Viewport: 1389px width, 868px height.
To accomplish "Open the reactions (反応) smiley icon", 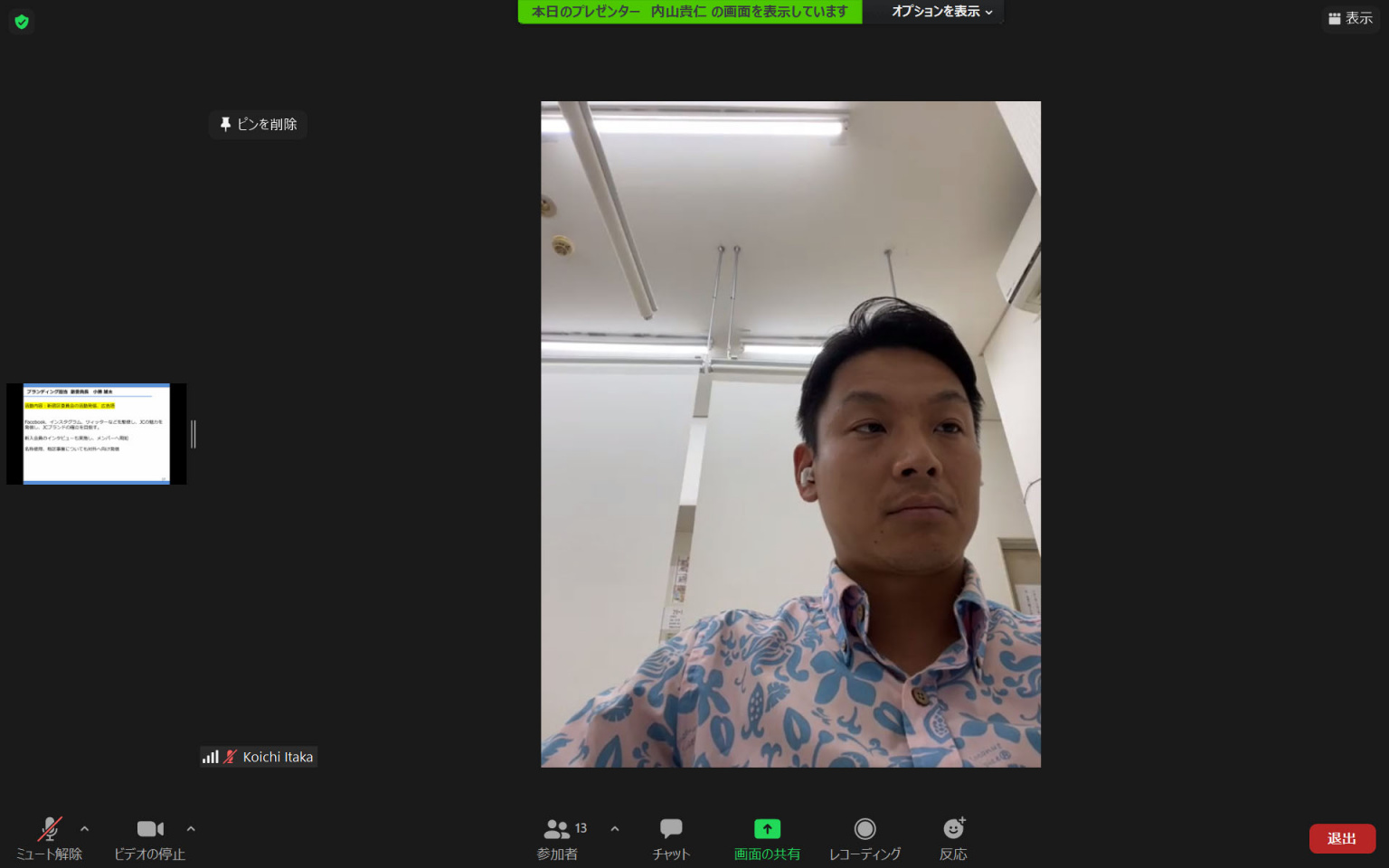I will pos(953,829).
